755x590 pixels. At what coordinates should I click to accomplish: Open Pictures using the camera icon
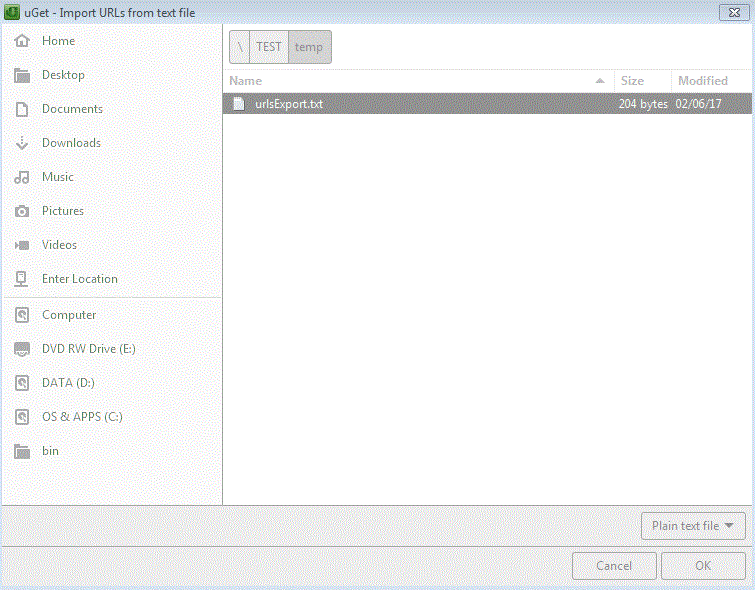(22, 211)
